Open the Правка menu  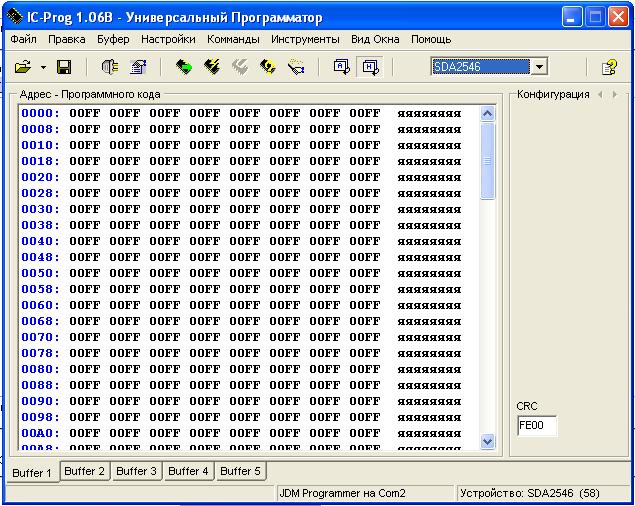pyautogui.click(x=67, y=39)
